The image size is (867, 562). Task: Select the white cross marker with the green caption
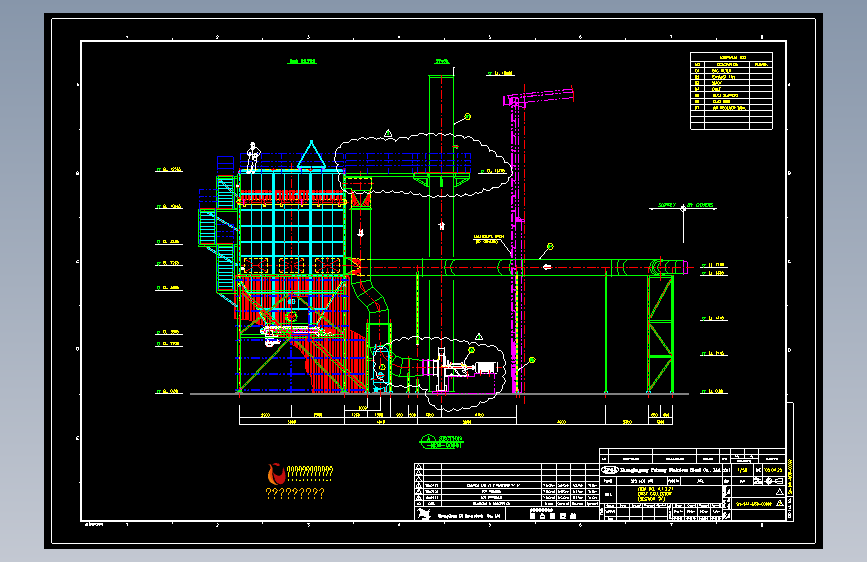pyautogui.click(x=683, y=208)
